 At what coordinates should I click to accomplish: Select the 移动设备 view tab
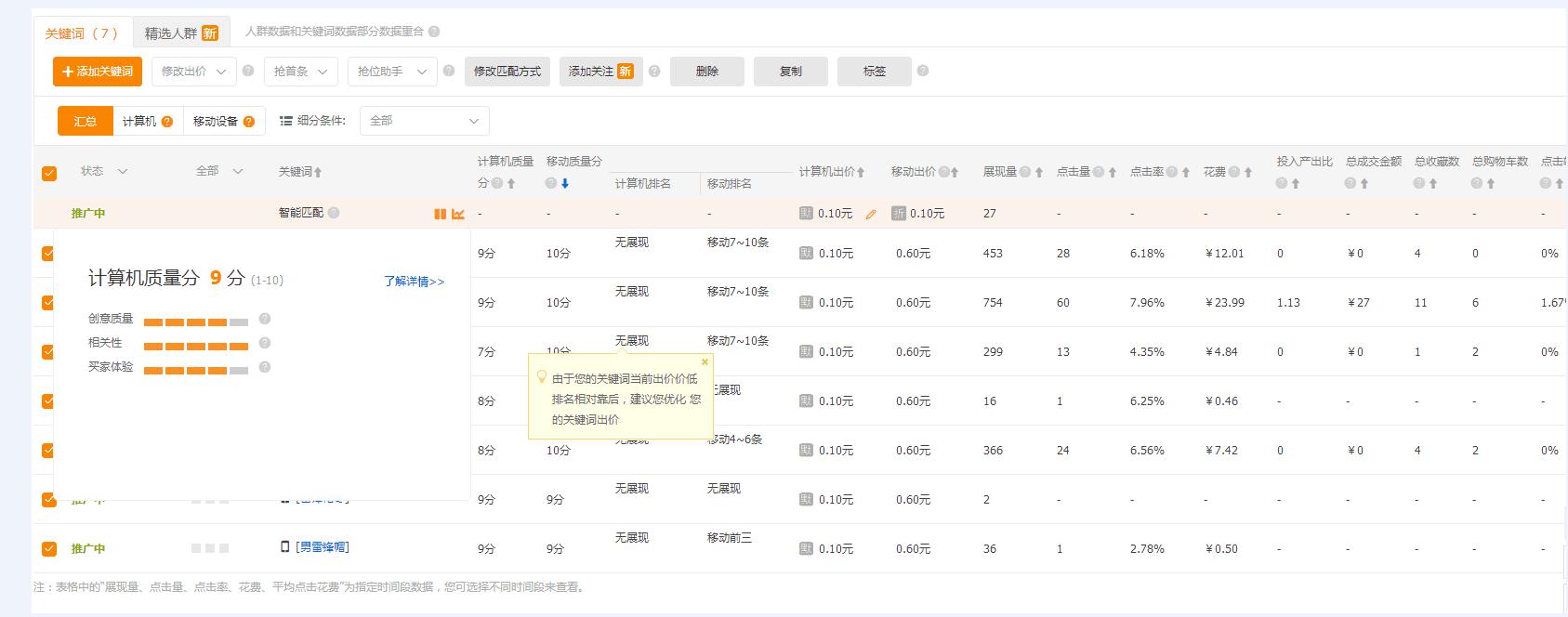[223, 122]
